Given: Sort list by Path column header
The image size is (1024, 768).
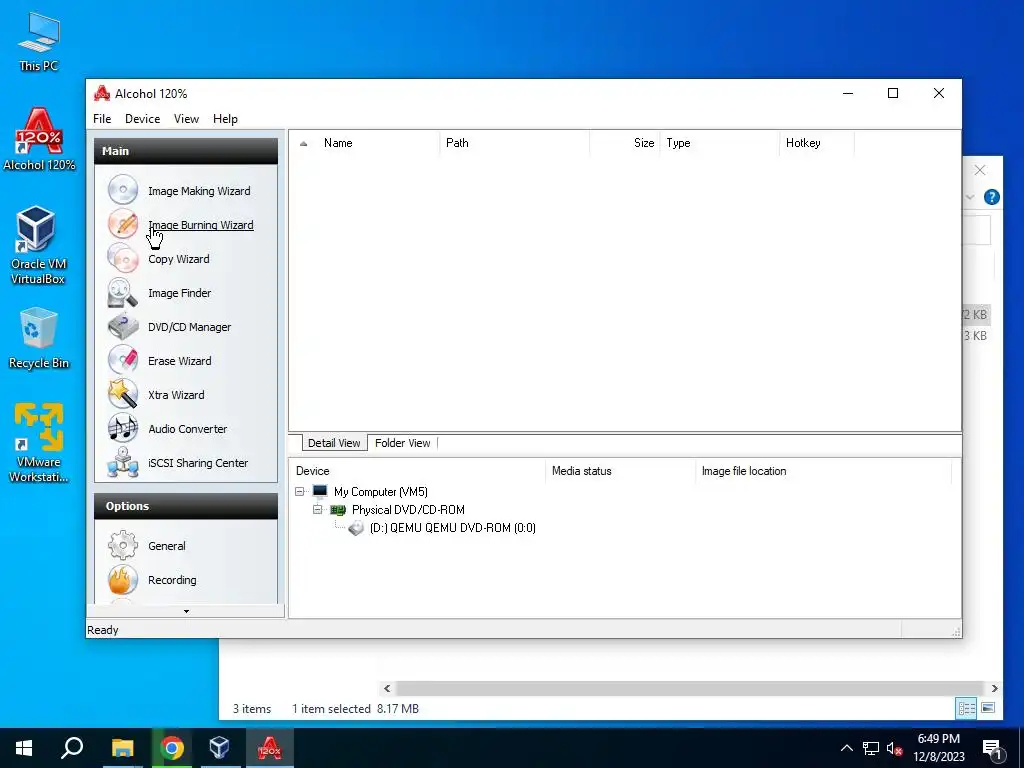Looking at the screenshot, I should (515, 143).
